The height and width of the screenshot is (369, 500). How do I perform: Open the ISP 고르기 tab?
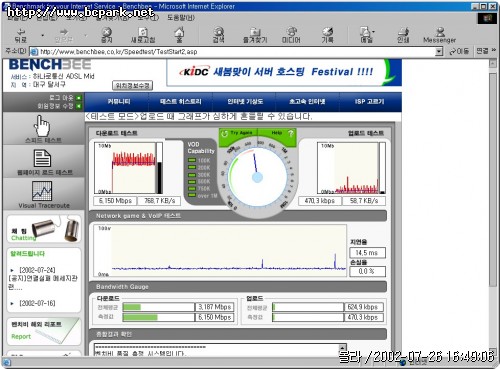pyautogui.click(x=370, y=101)
